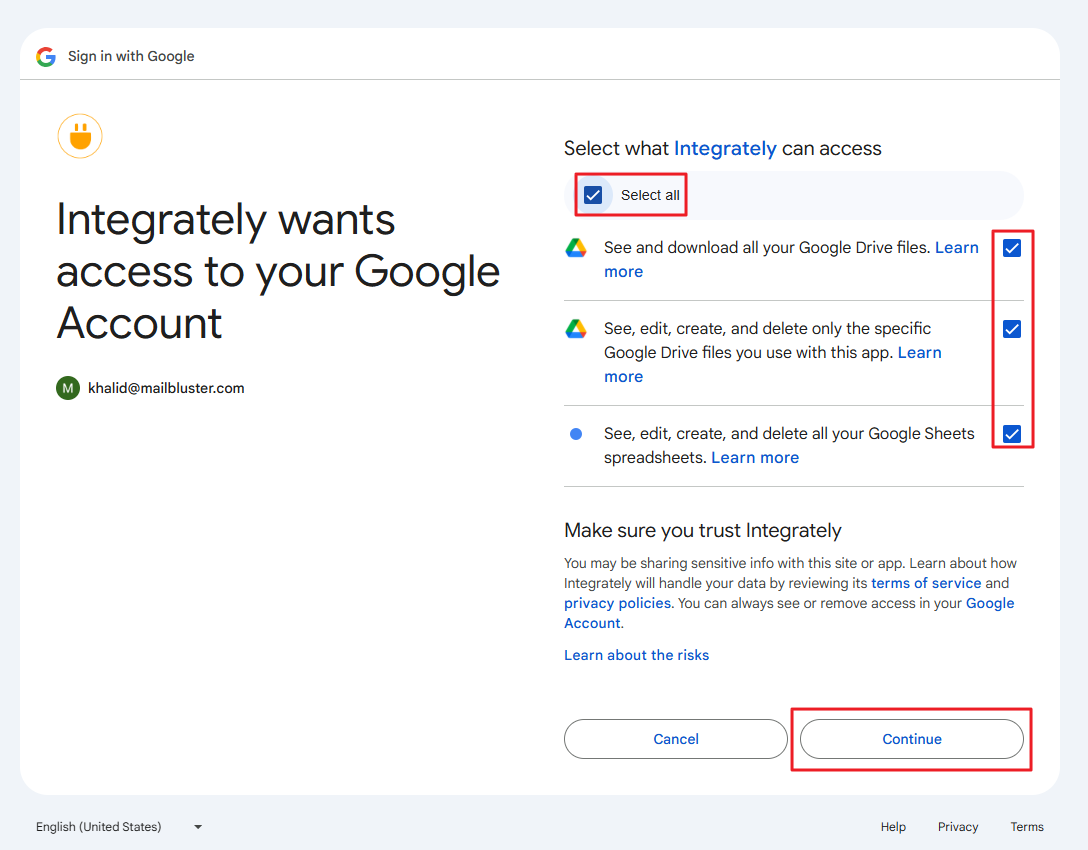Open the Integrately link in the heading
1088x850 pixels.
point(725,148)
